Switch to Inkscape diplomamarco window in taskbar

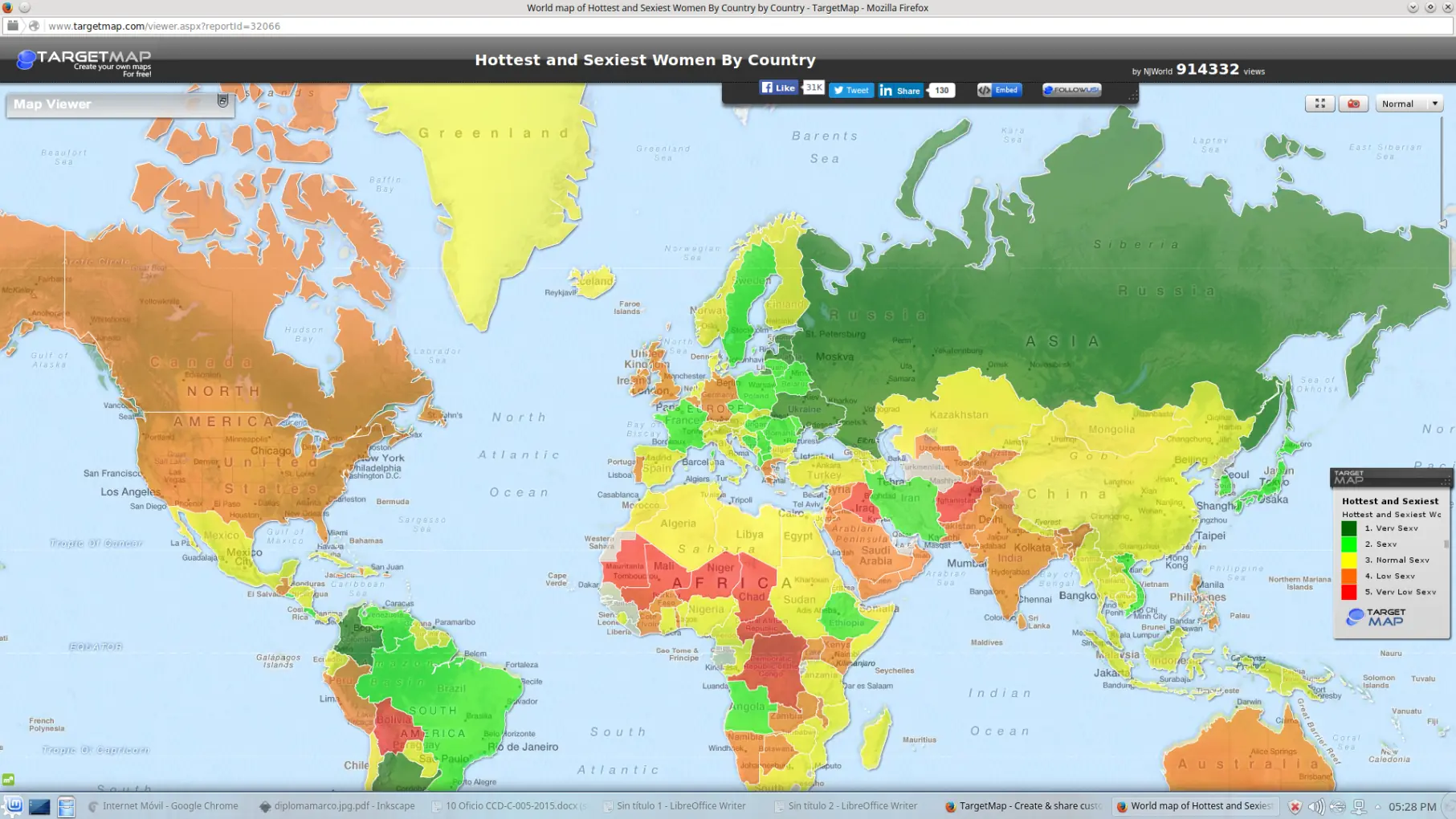[337, 806]
